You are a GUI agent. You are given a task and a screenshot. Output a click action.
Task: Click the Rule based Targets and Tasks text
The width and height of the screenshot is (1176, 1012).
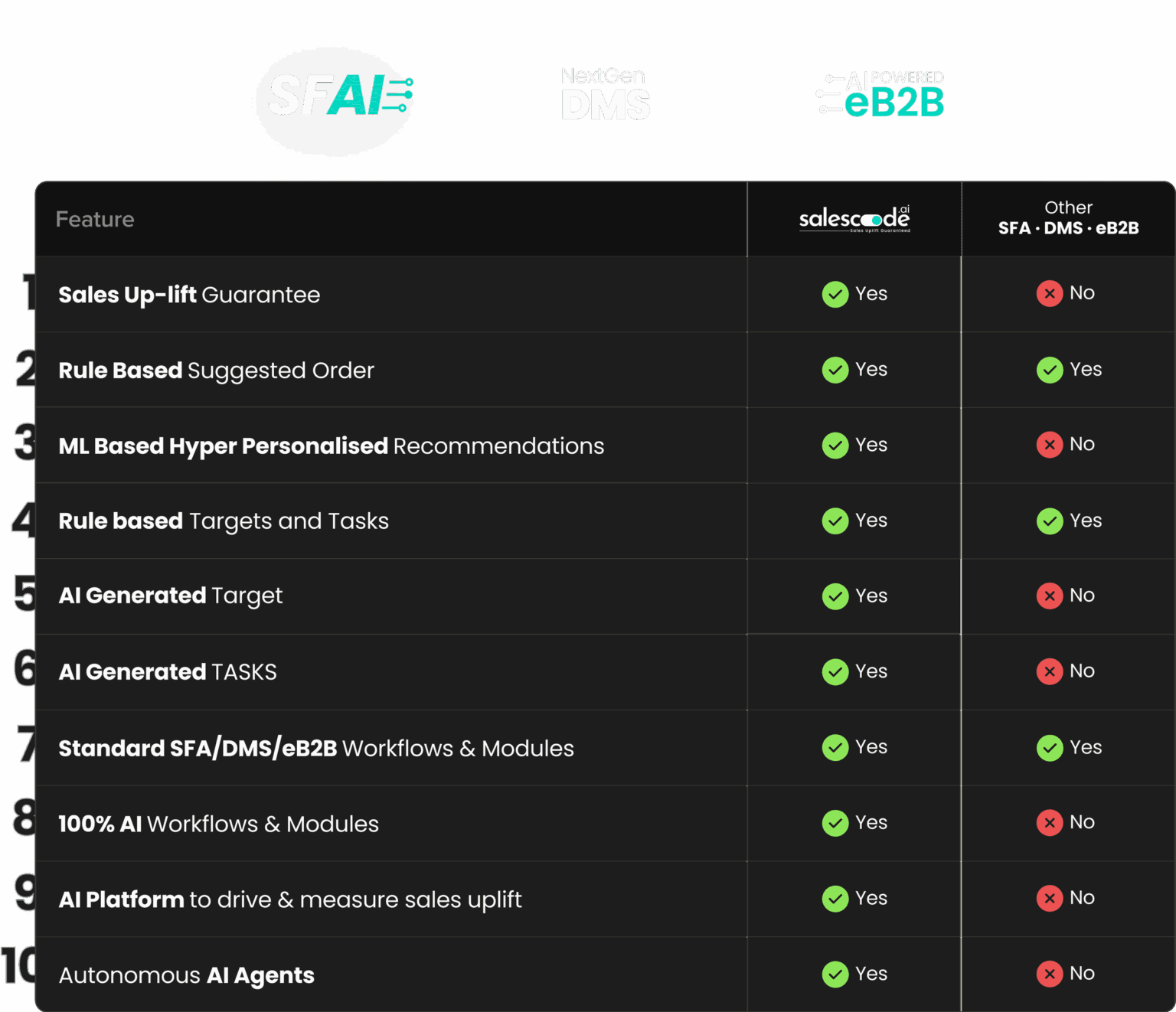click(224, 521)
